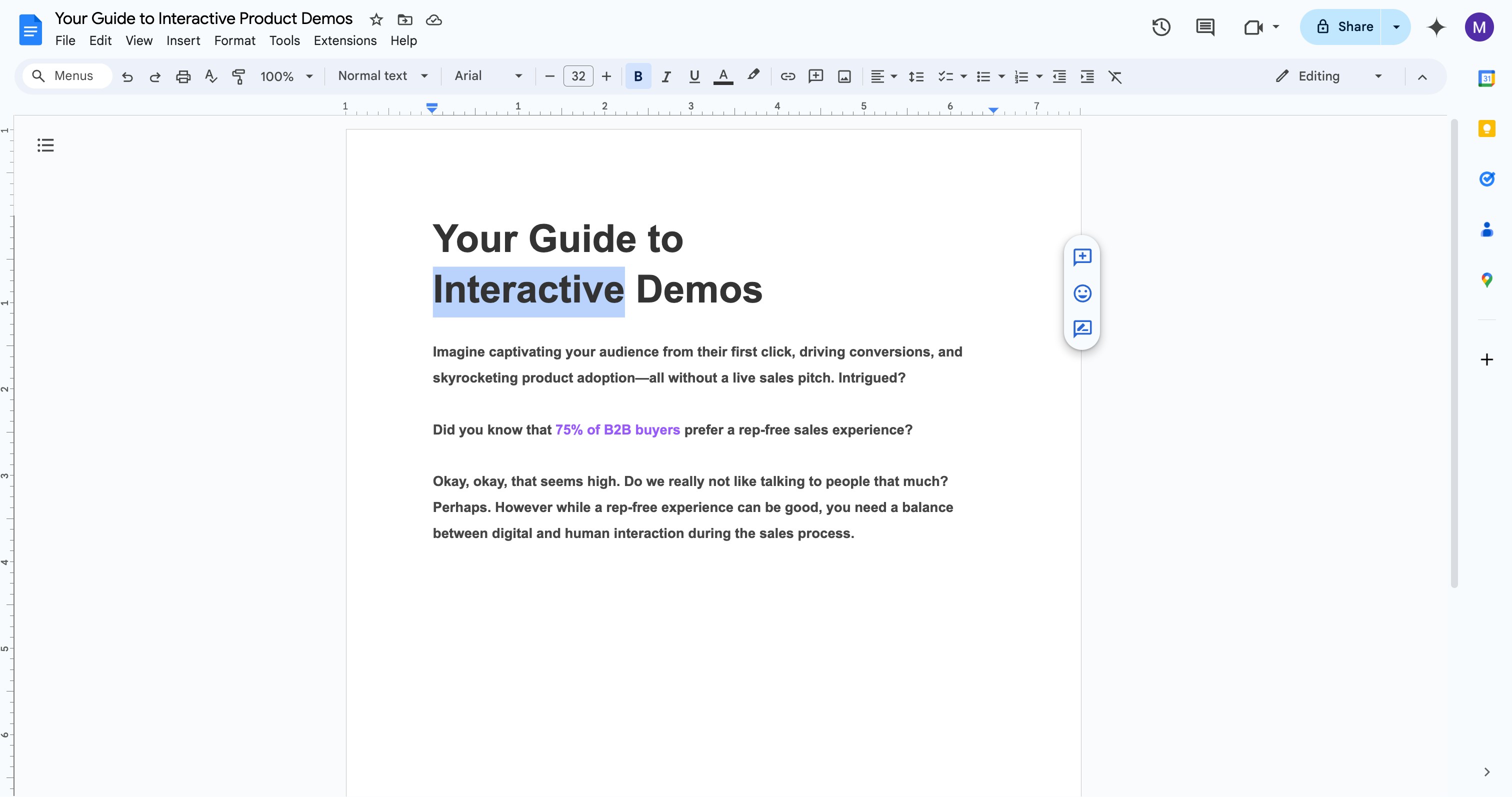Open Arial font dropdown
The image size is (1512, 797).
coord(488,75)
